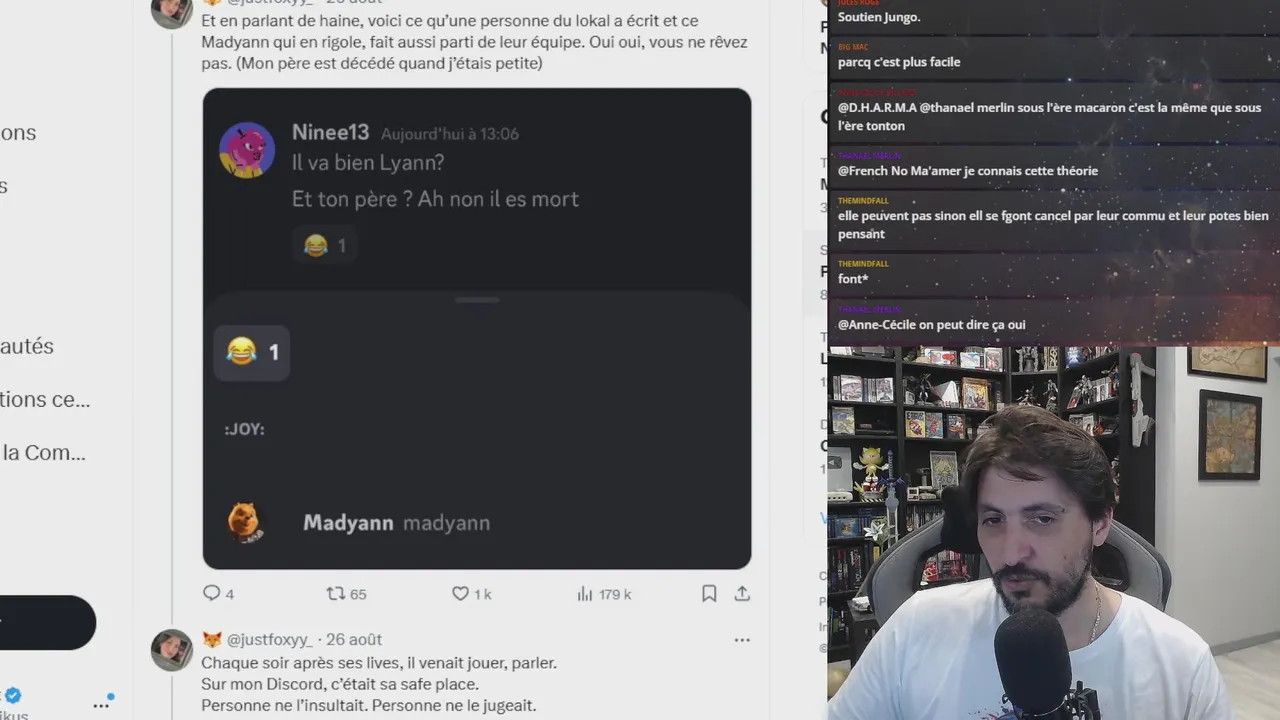Screen dimensions: 1280x720
Task: Click the joy emoji reaction with count 1
Action: pos(252,352)
